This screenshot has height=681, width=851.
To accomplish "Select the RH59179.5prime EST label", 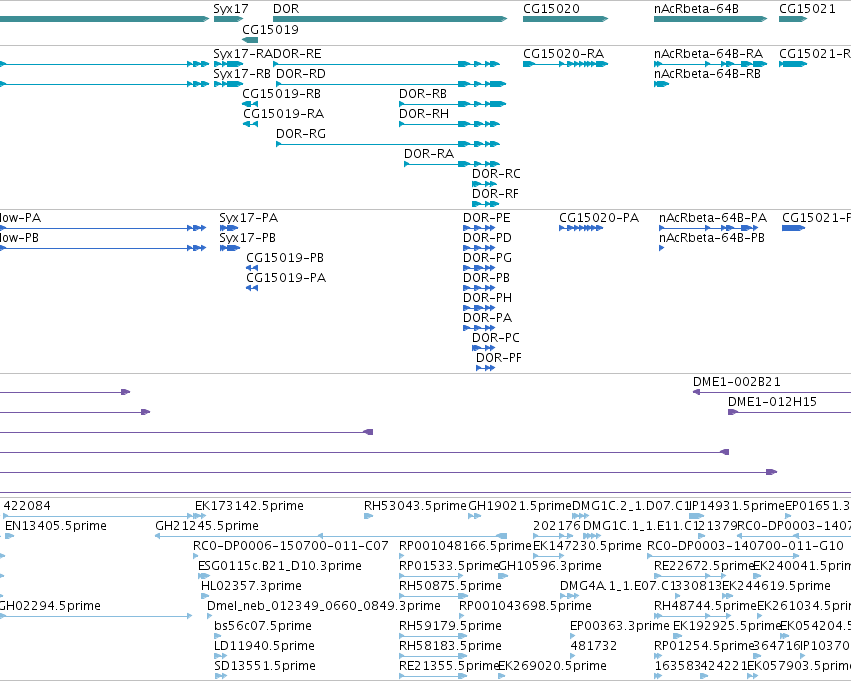I will (x=450, y=626).
